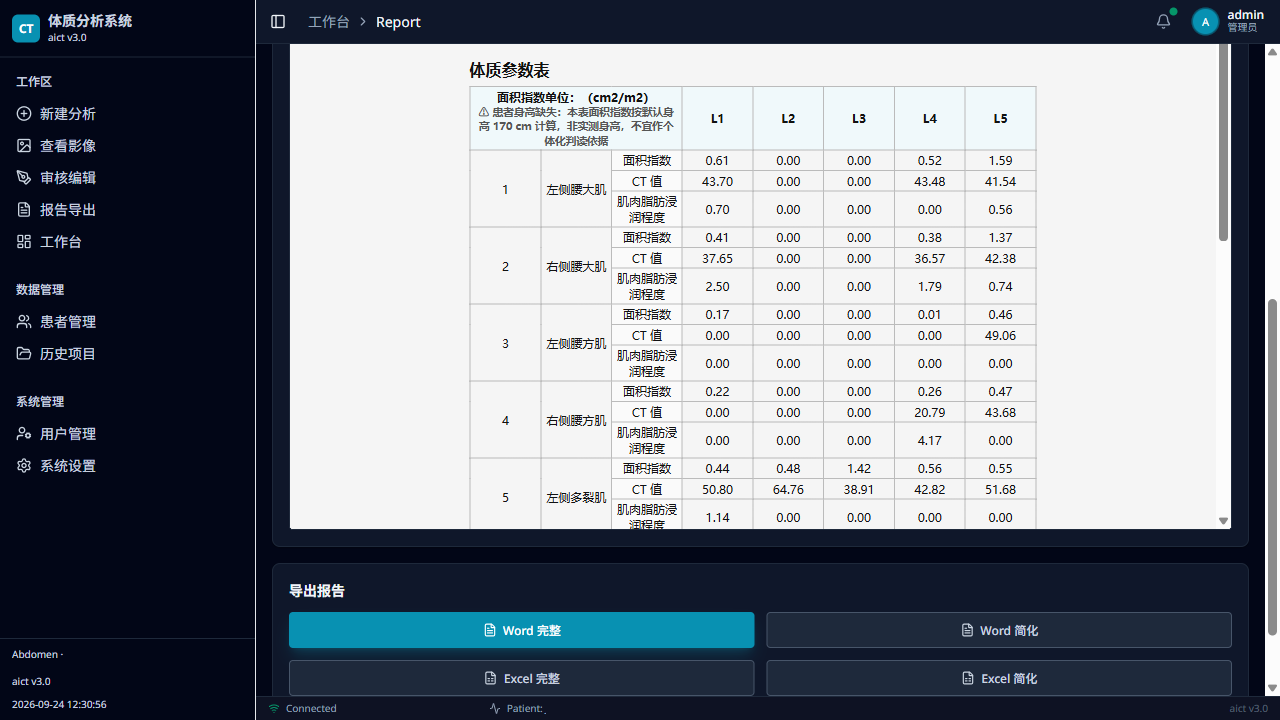The width and height of the screenshot is (1280, 720).
Task: Click the report preview scrollbar thumb
Action: tap(1223, 142)
